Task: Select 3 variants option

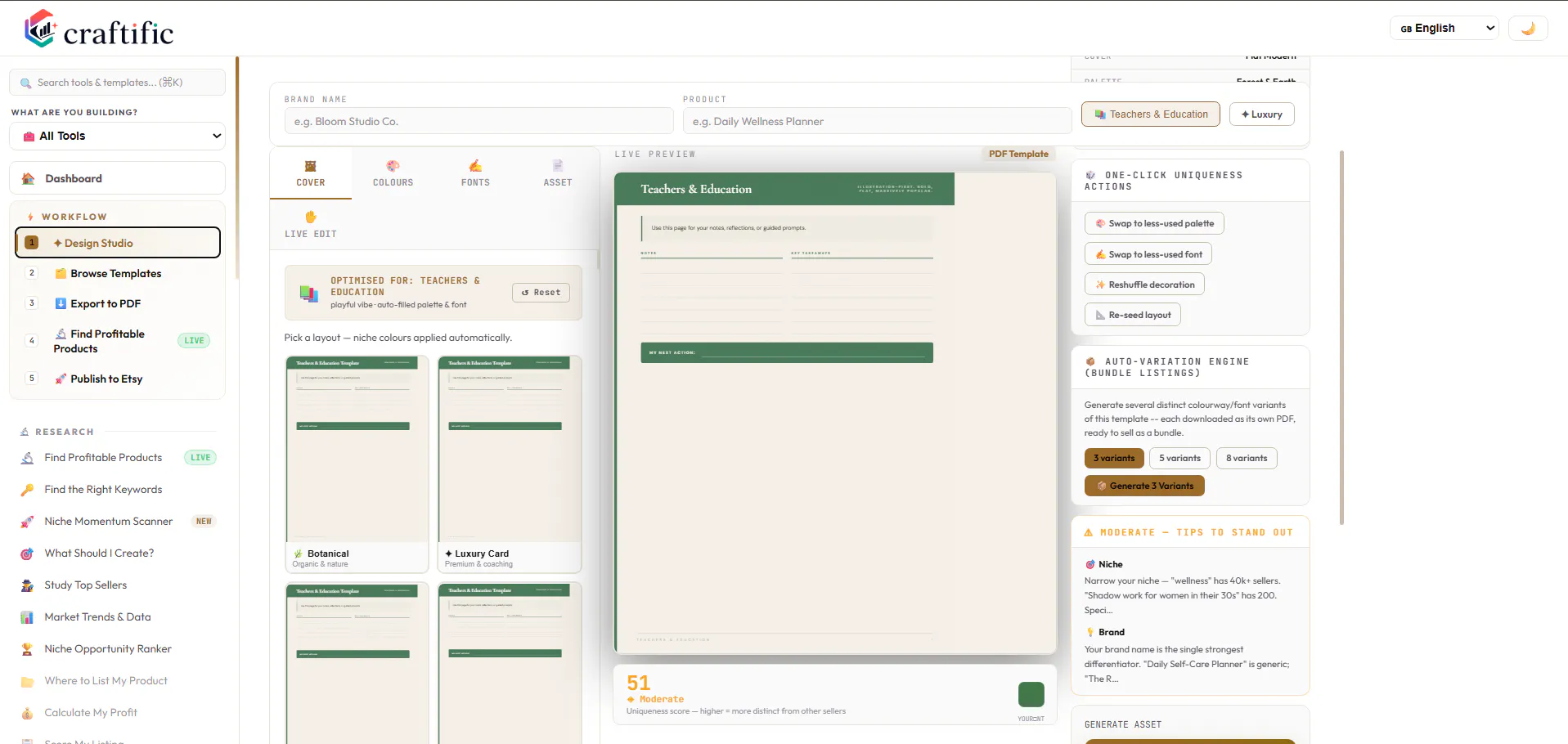Action: 1114,459
